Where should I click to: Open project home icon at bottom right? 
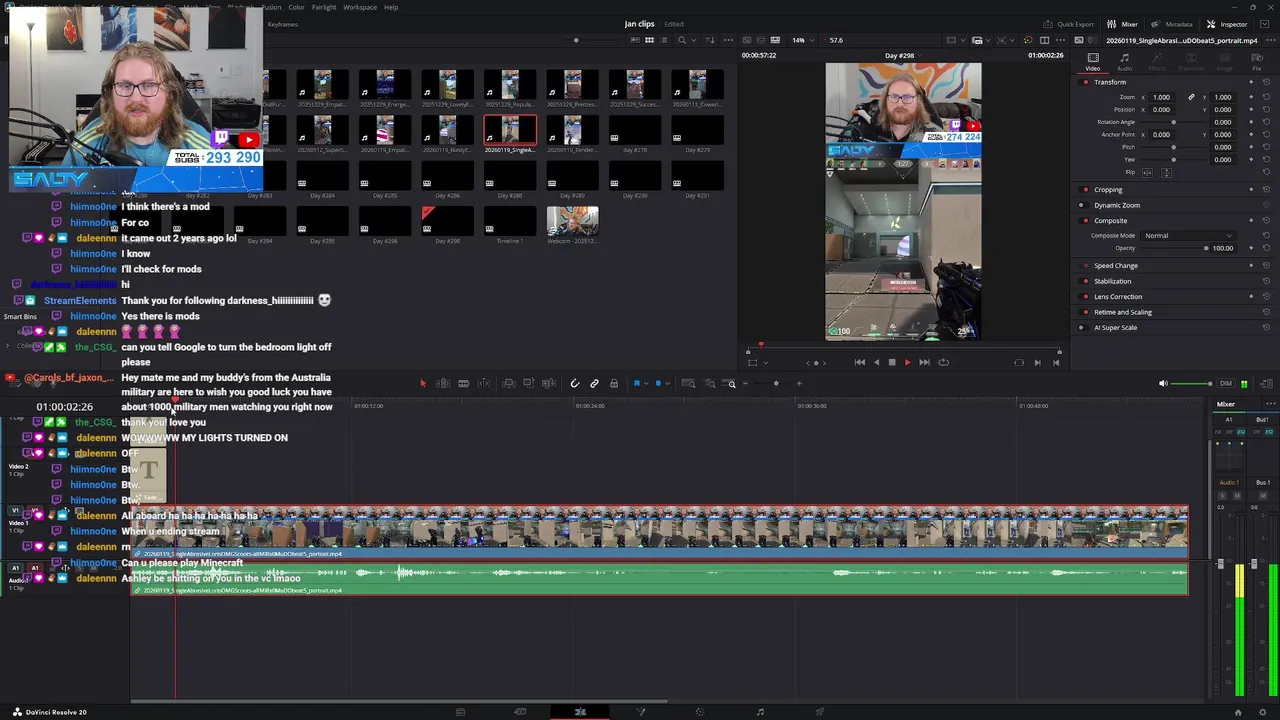click(1237, 712)
